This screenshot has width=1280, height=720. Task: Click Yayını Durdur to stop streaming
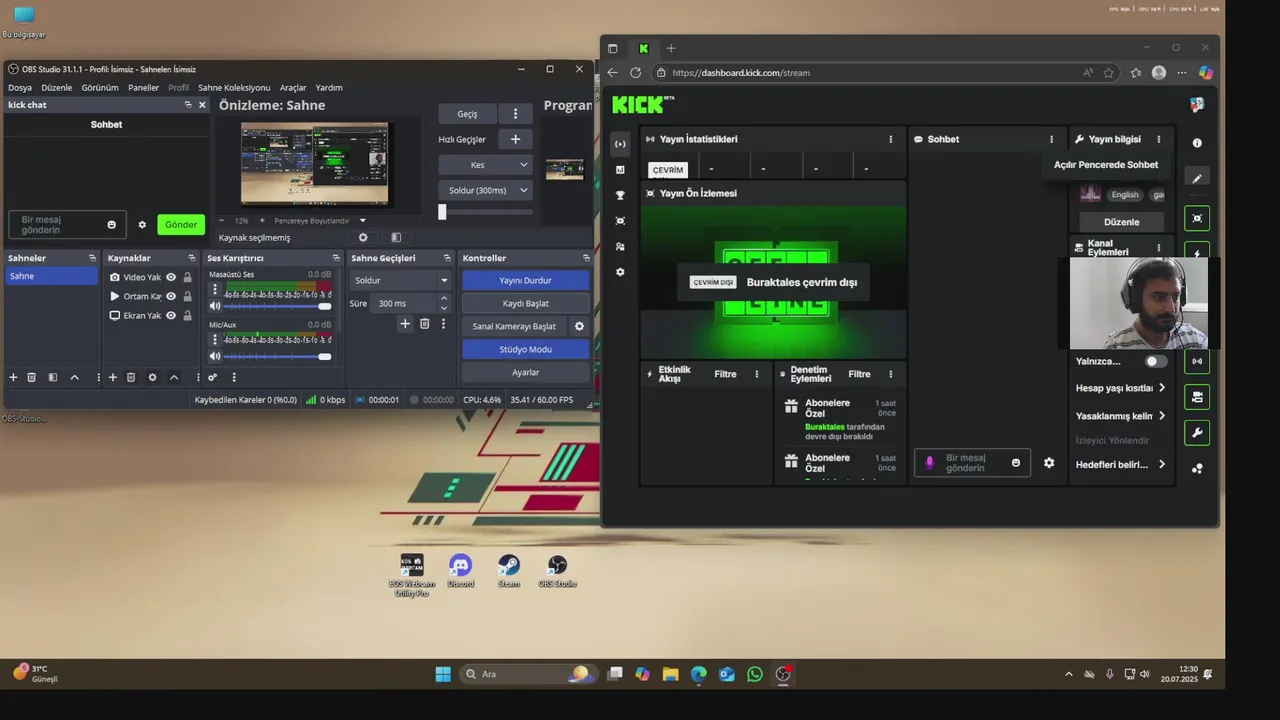click(x=525, y=281)
